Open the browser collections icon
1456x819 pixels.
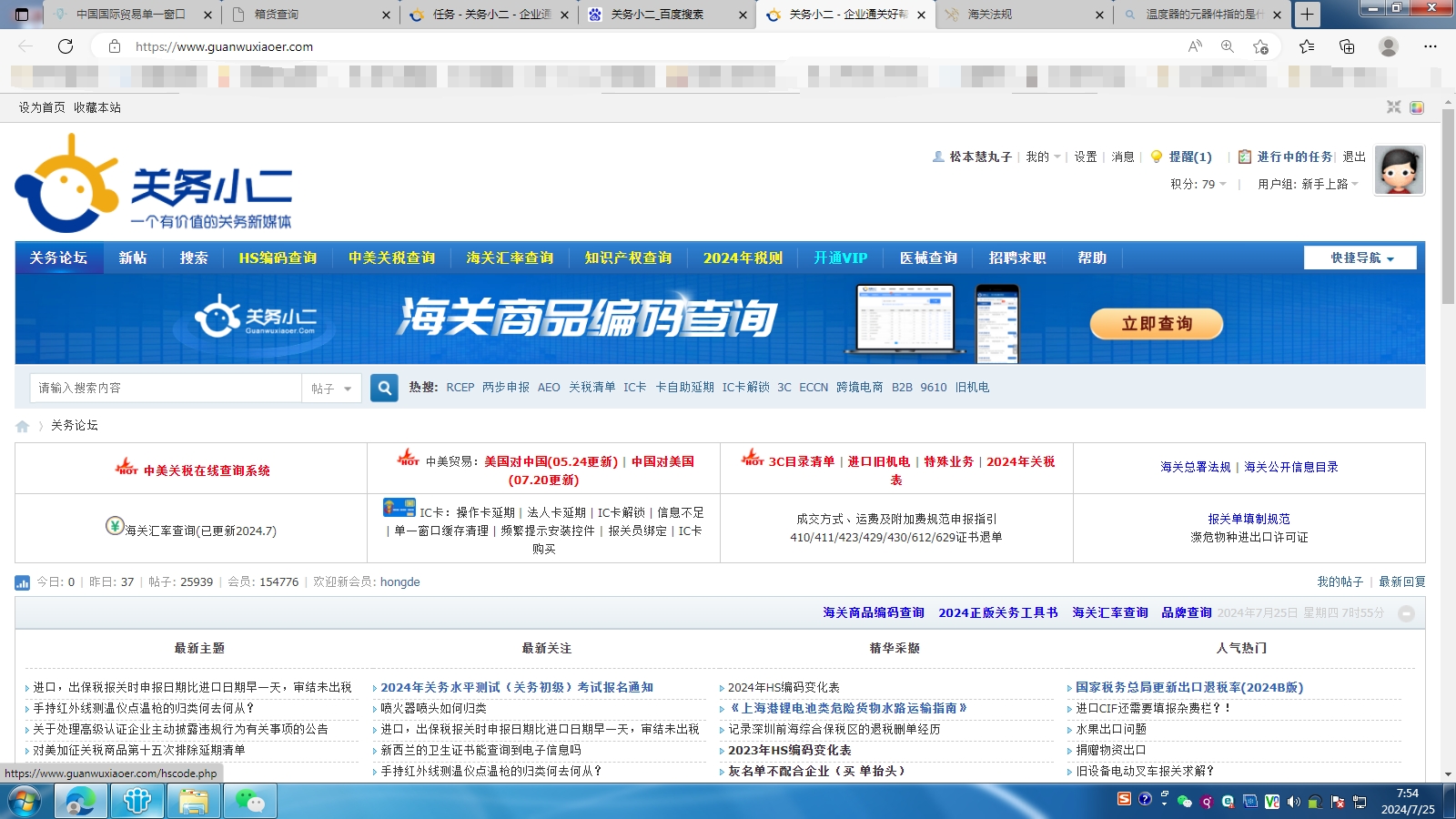coord(1347,46)
